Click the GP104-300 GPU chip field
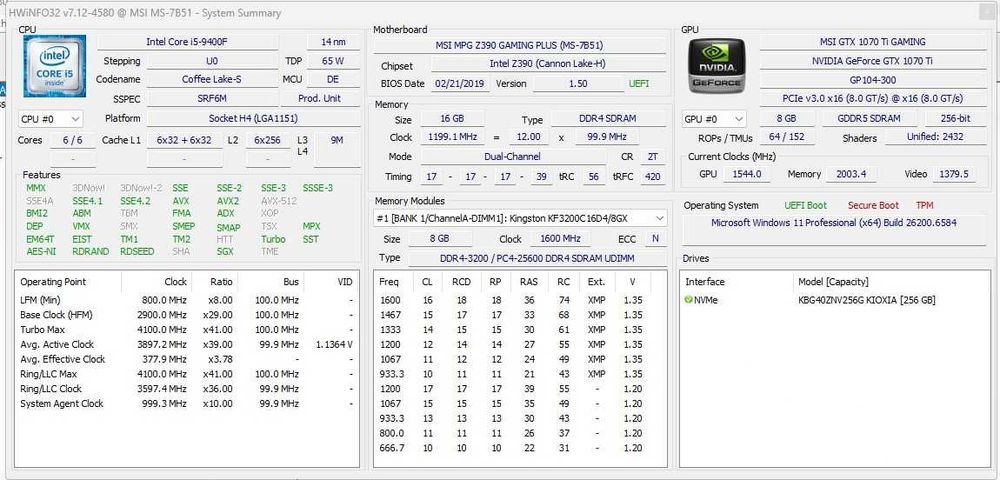Viewport: 1000px width, 480px height. [872, 80]
